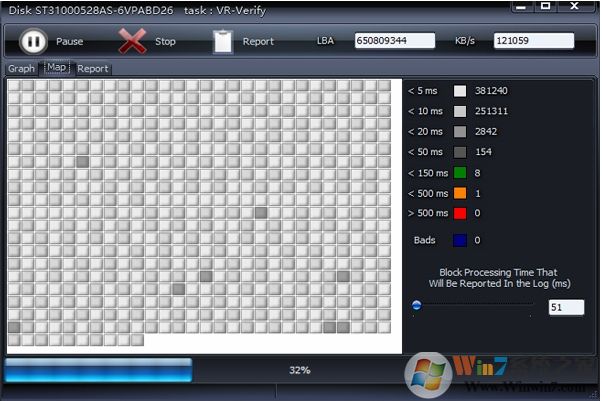Viewport: 602px width, 401px height.
Task: Click the < 50 ms dark gray swatch
Action: [460, 152]
